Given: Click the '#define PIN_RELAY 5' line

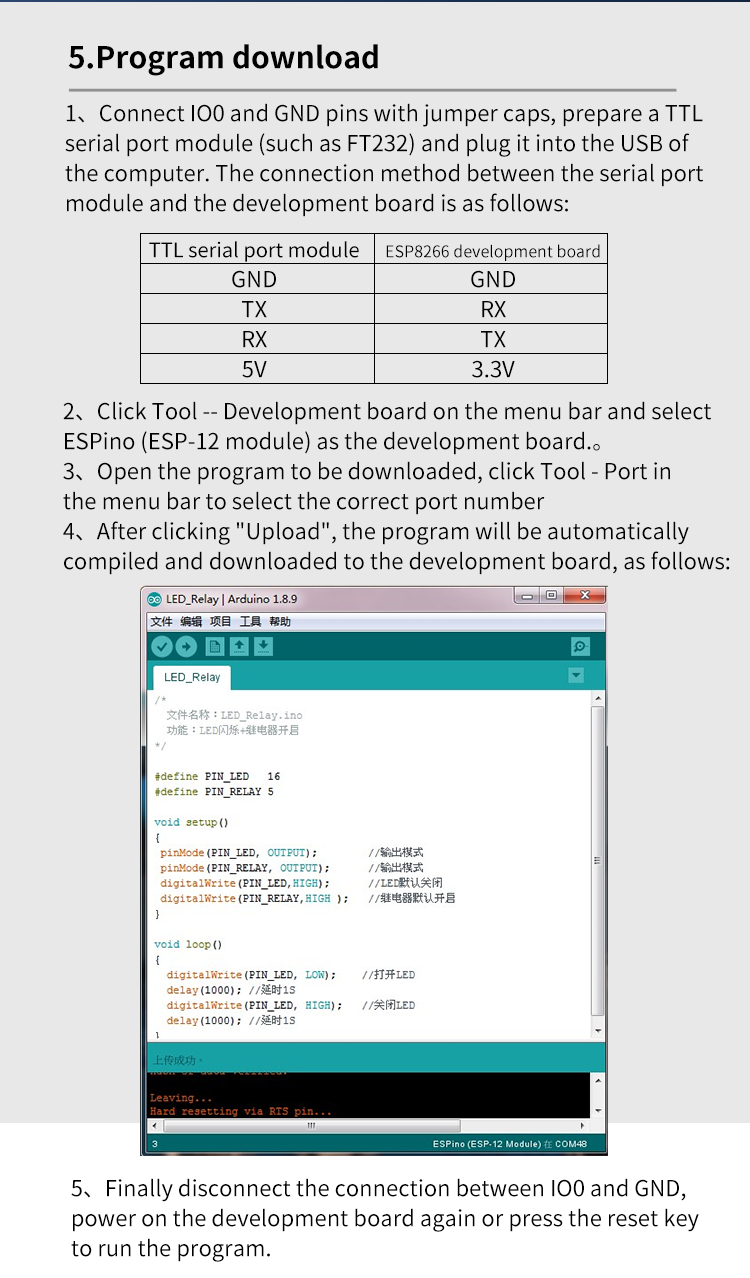Looking at the screenshot, I should click(x=214, y=792).
